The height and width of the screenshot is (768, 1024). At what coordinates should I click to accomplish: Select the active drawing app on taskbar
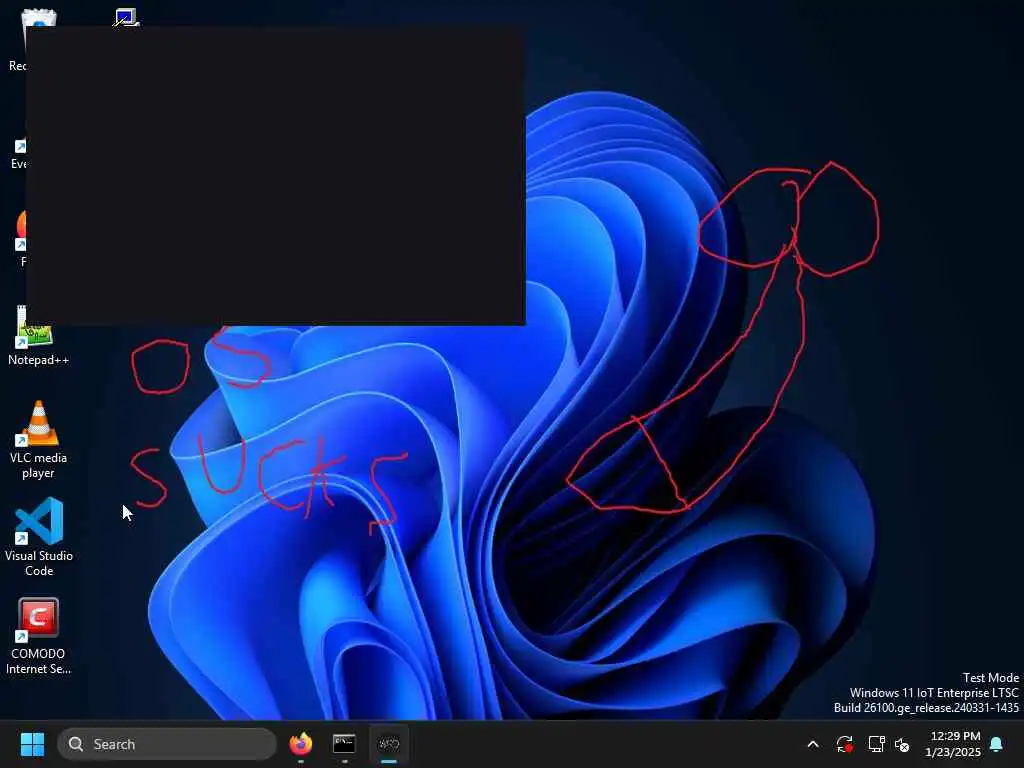pyautogui.click(x=389, y=744)
